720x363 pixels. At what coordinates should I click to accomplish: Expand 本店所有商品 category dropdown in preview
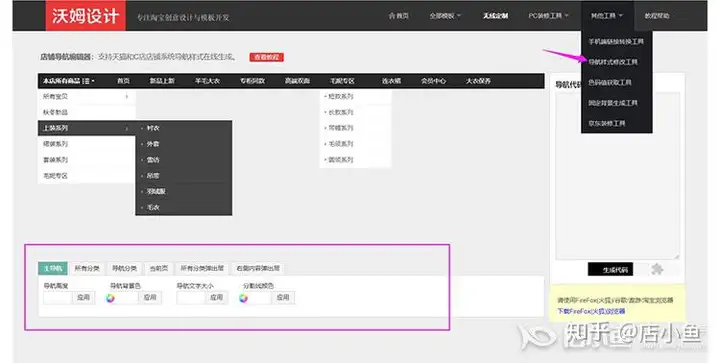pos(68,81)
